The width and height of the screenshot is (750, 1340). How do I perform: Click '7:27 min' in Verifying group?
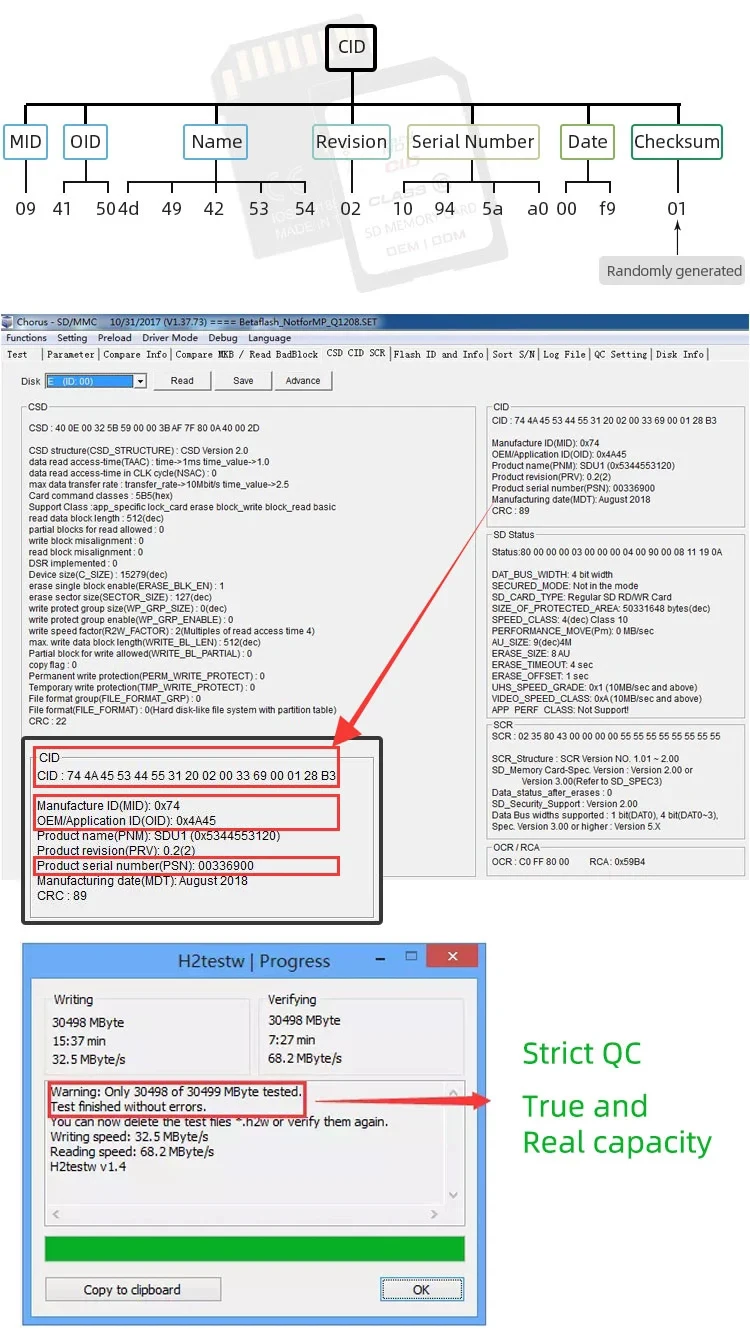293,1039
